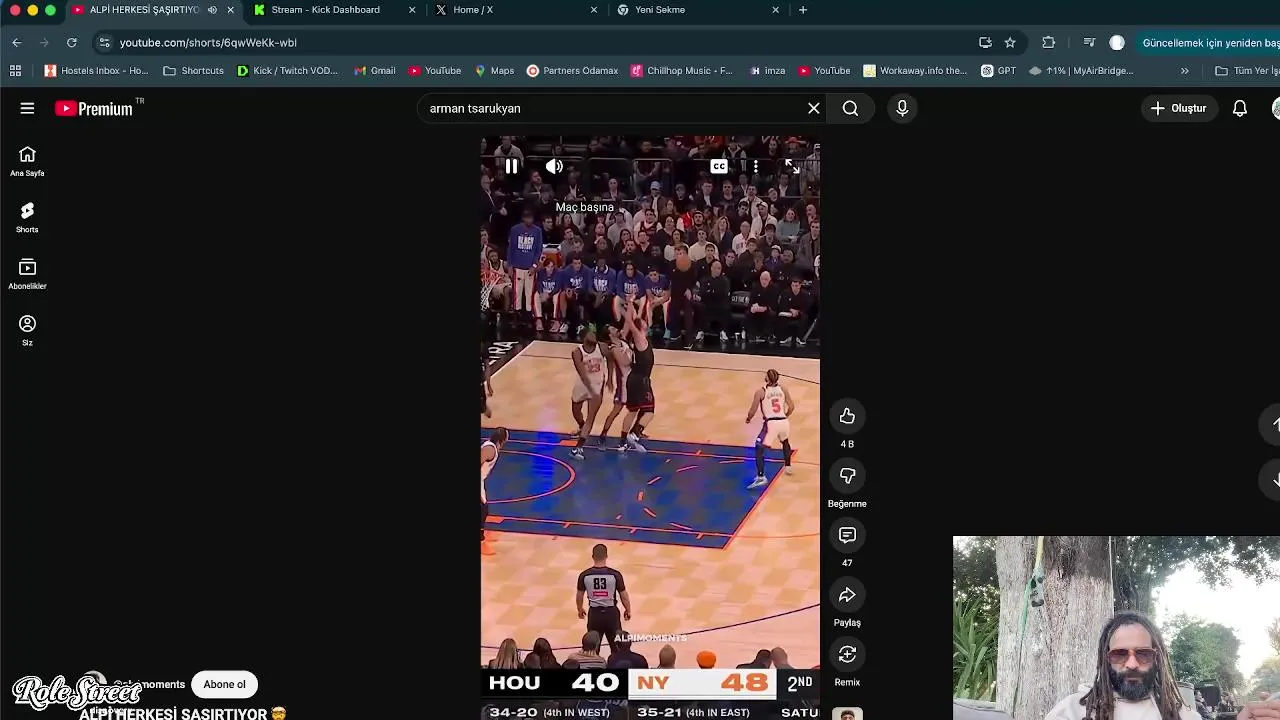
Task: Open a new browser tab with plus
Action: coord(803,10)
